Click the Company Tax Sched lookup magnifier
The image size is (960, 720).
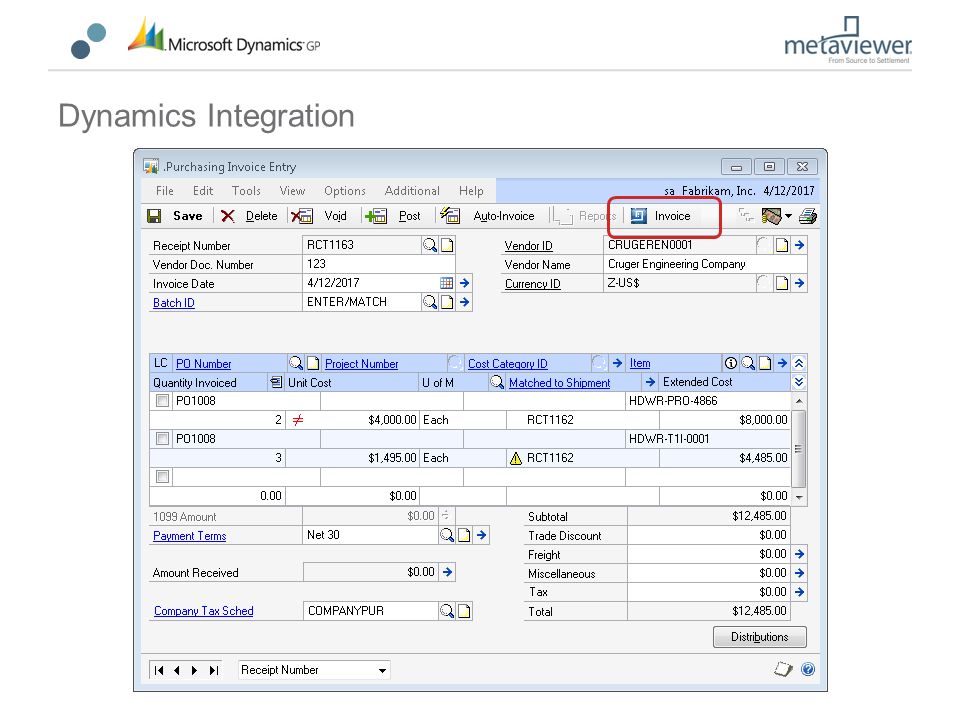coord(447,610)
